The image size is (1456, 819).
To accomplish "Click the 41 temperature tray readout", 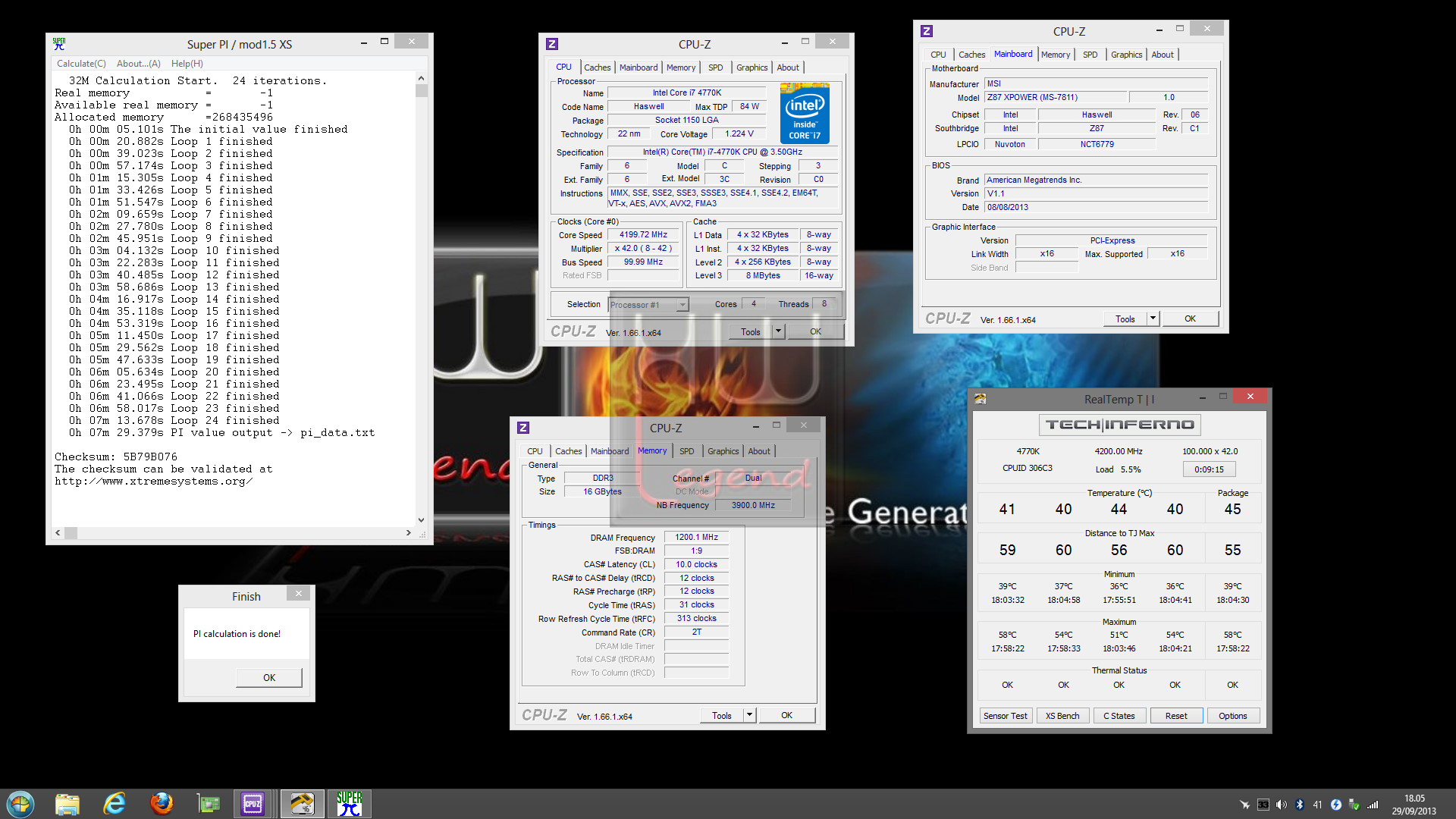I will tap(1317, 805).
